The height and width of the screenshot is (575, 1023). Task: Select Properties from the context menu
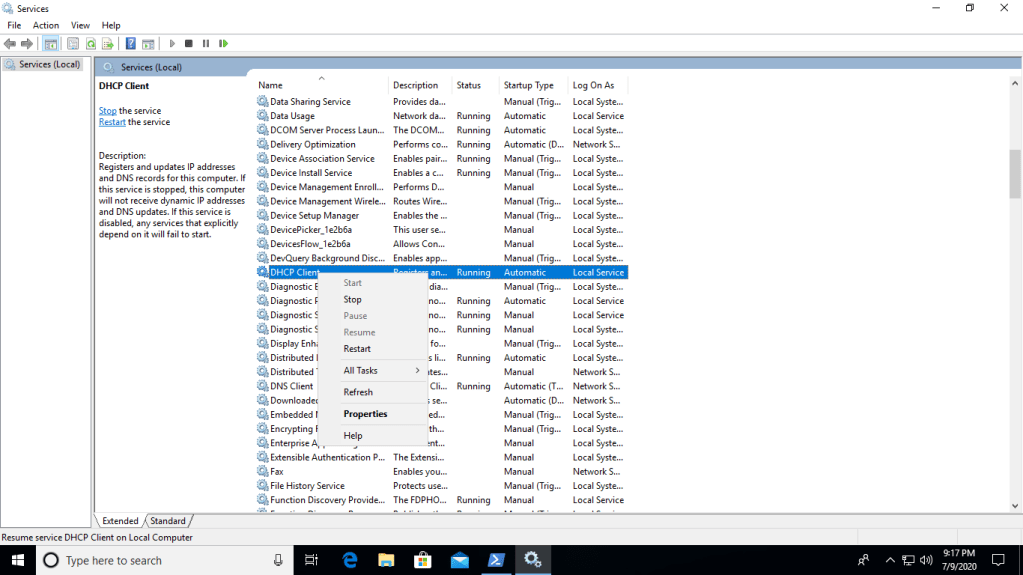pyautogui.click(x=365, y=414)
